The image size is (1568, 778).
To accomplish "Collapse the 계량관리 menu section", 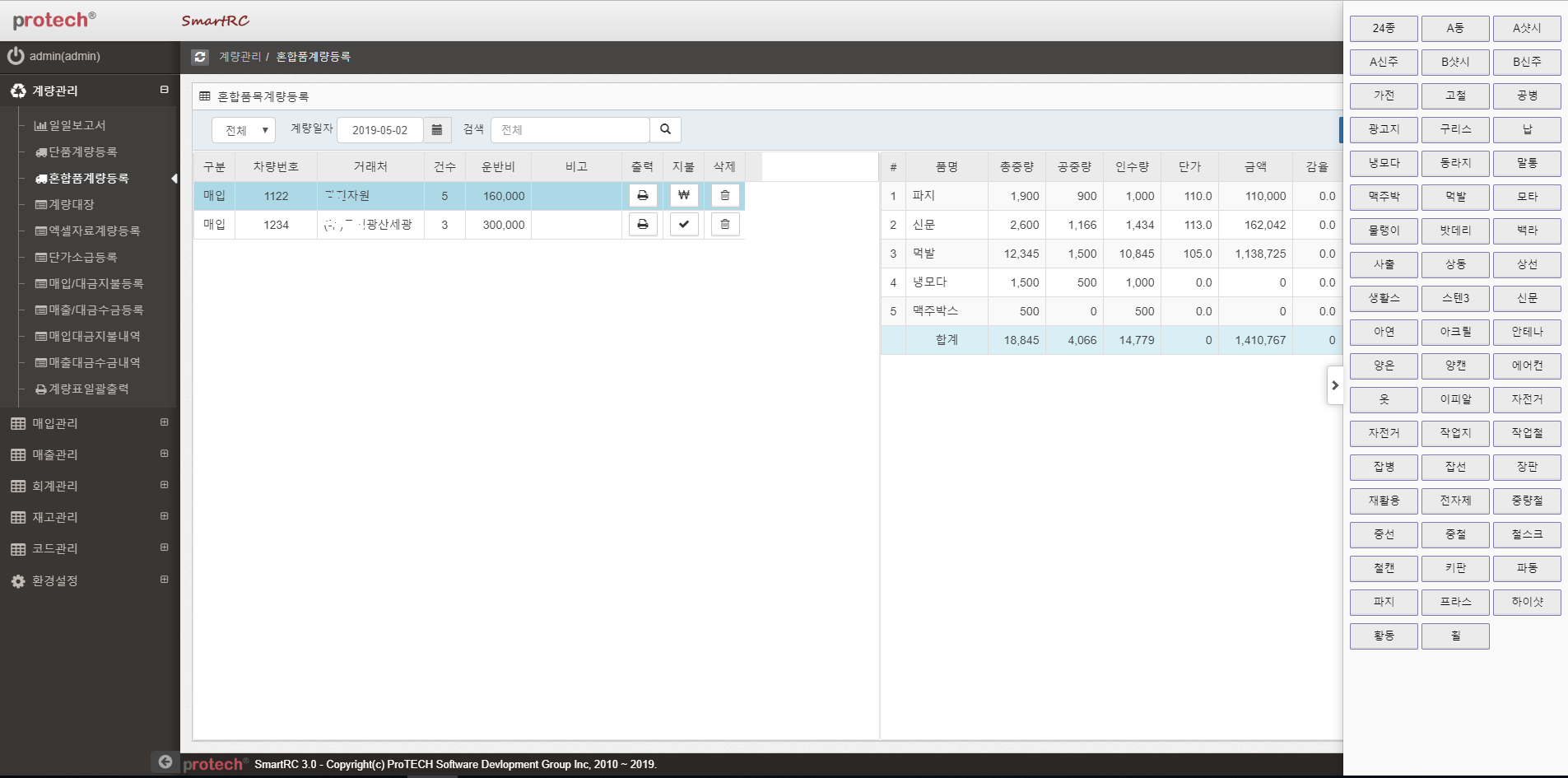I will tap(164, 90).
